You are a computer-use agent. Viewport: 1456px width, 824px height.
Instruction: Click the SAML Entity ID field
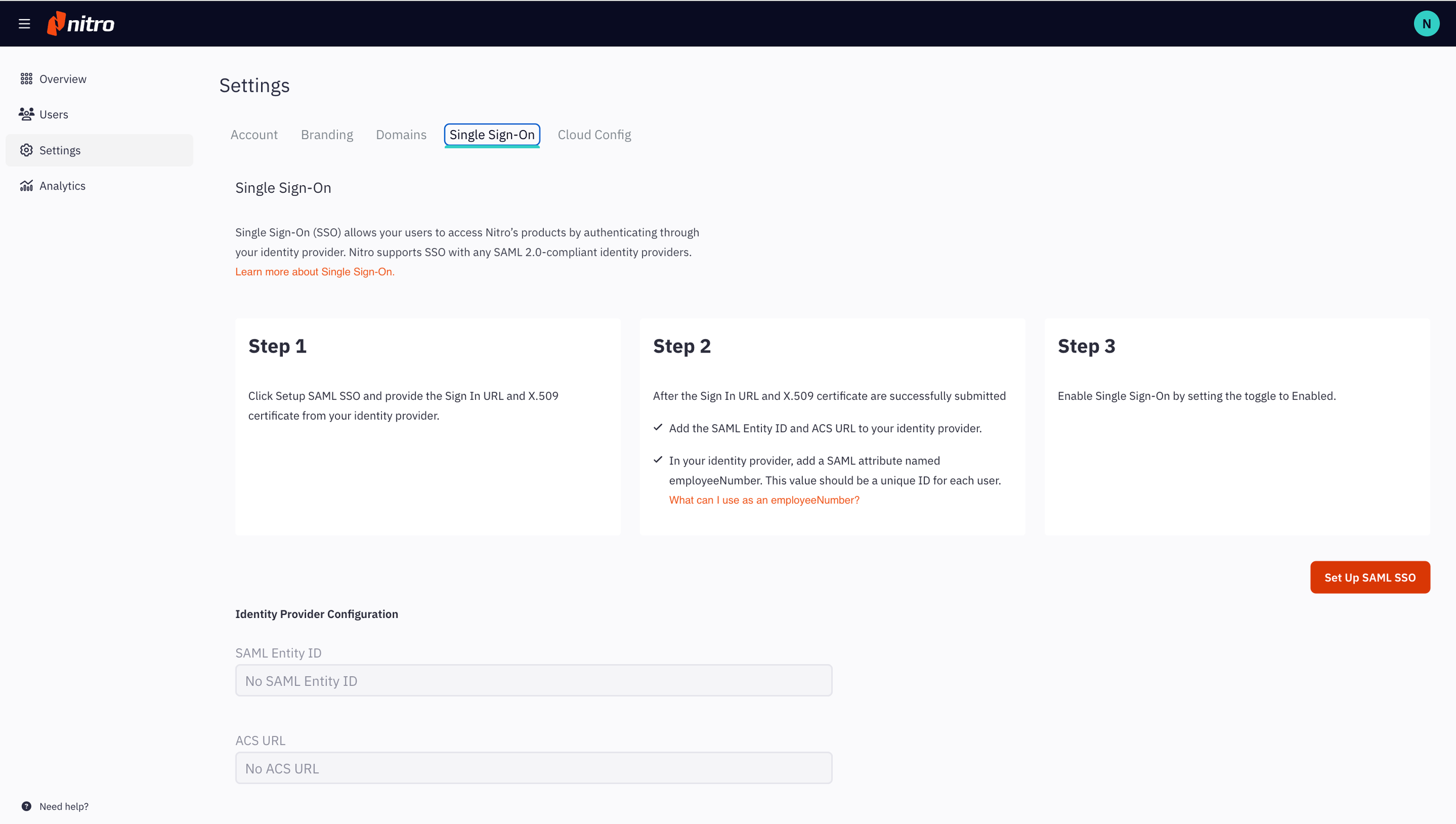pyautogui.click(x=533, y=680)
